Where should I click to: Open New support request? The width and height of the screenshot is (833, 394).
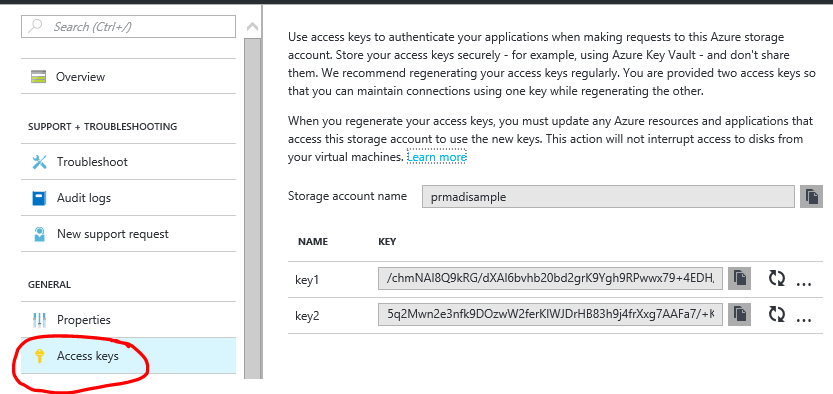(129, 234)
